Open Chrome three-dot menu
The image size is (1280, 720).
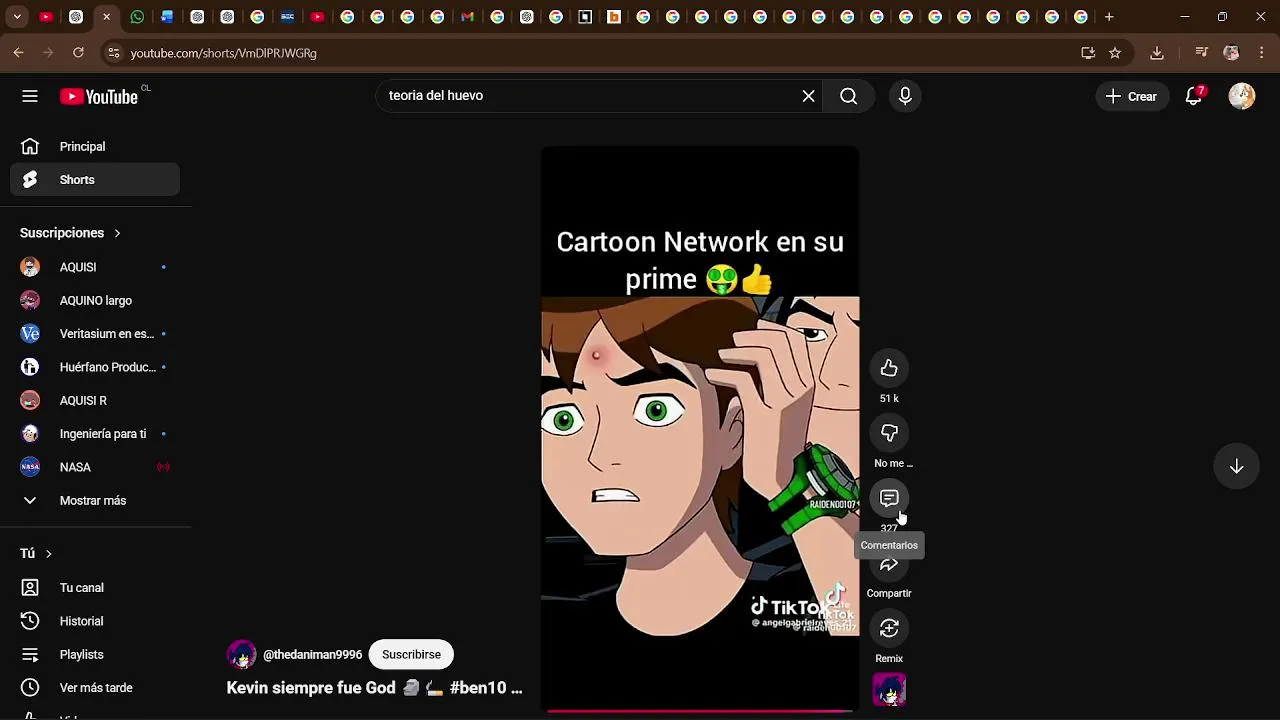[x=1262, y=53]
